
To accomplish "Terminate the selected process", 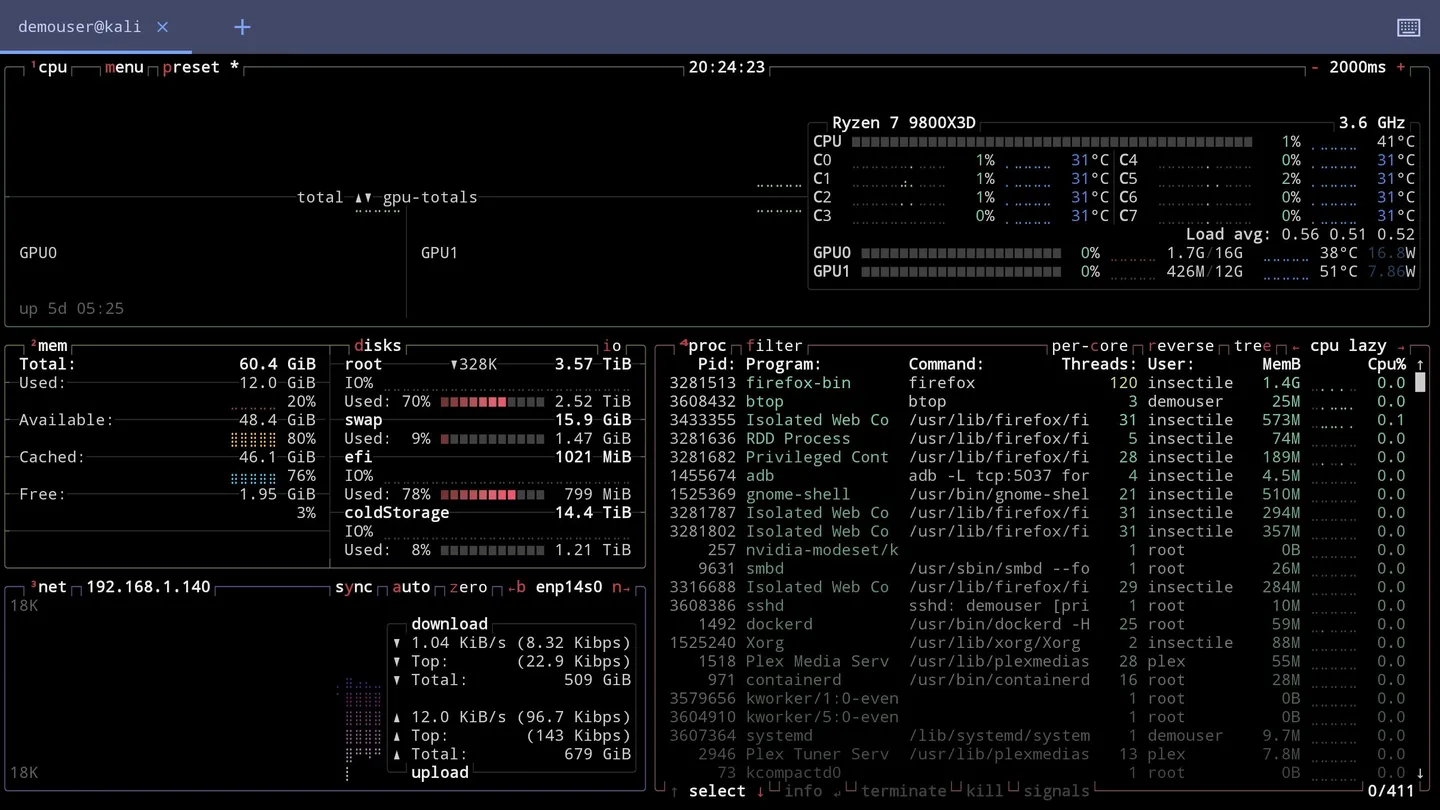I will pyautogui.click(x=903, y=790).
